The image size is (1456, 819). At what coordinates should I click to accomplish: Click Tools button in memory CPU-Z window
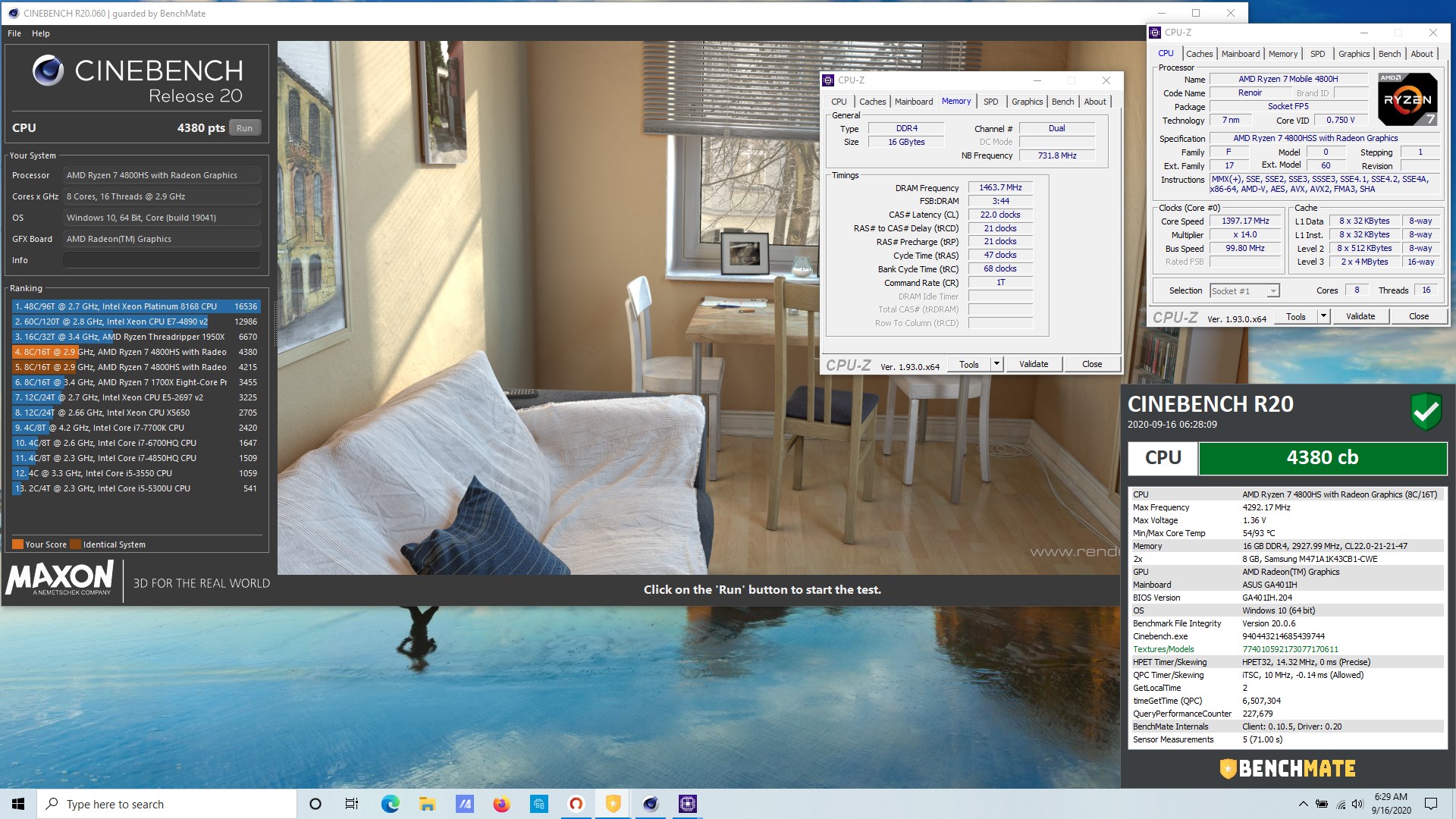click(x=969, y=365)
